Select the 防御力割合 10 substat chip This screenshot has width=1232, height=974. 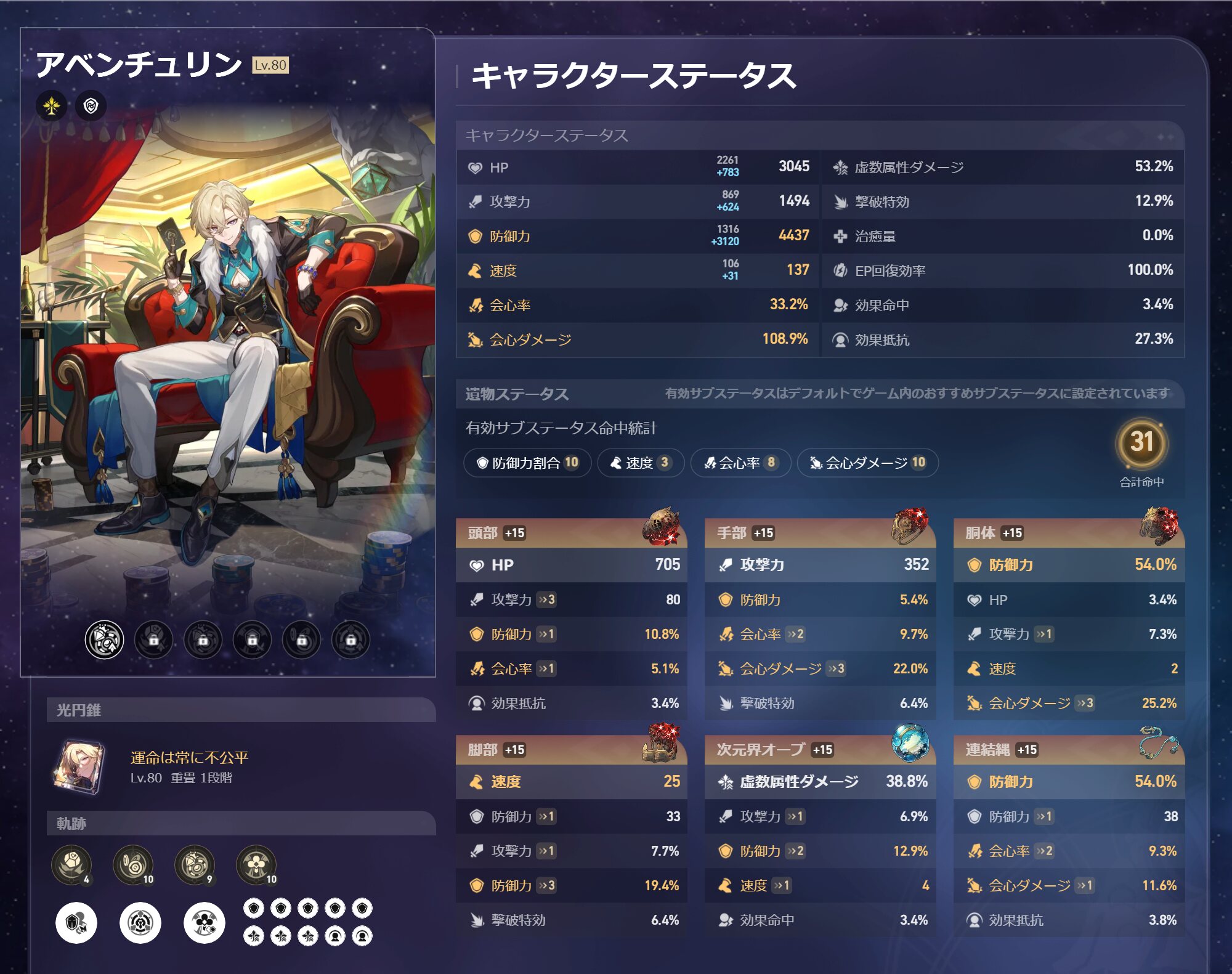coord(528,463)
